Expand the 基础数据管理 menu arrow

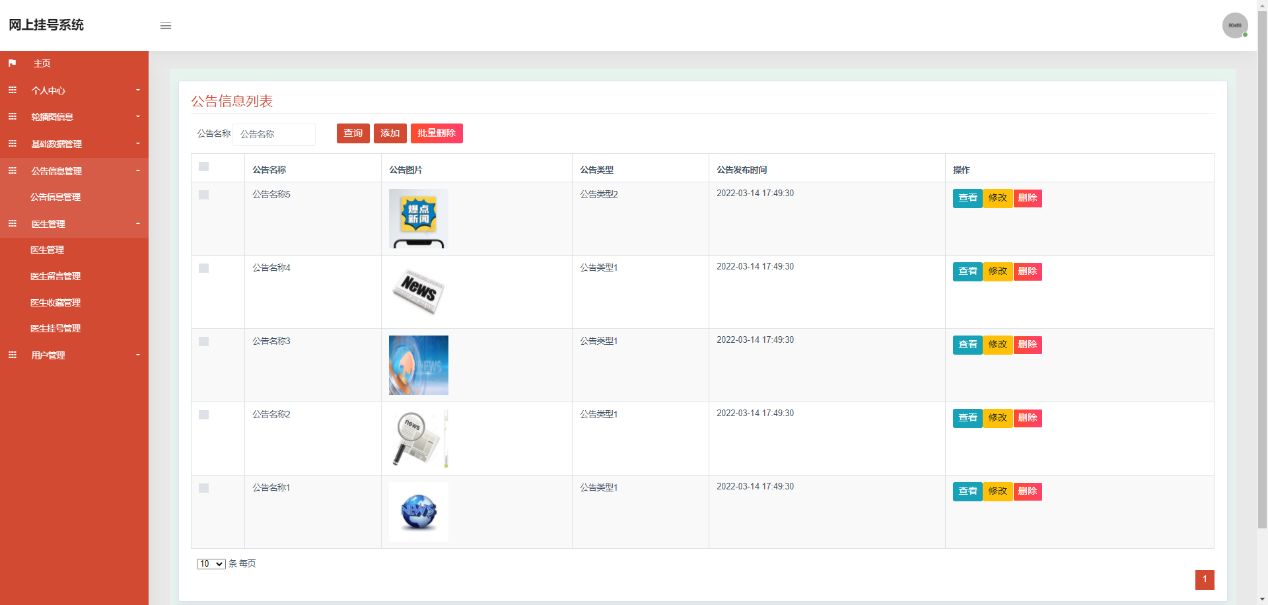pos(138,144)
